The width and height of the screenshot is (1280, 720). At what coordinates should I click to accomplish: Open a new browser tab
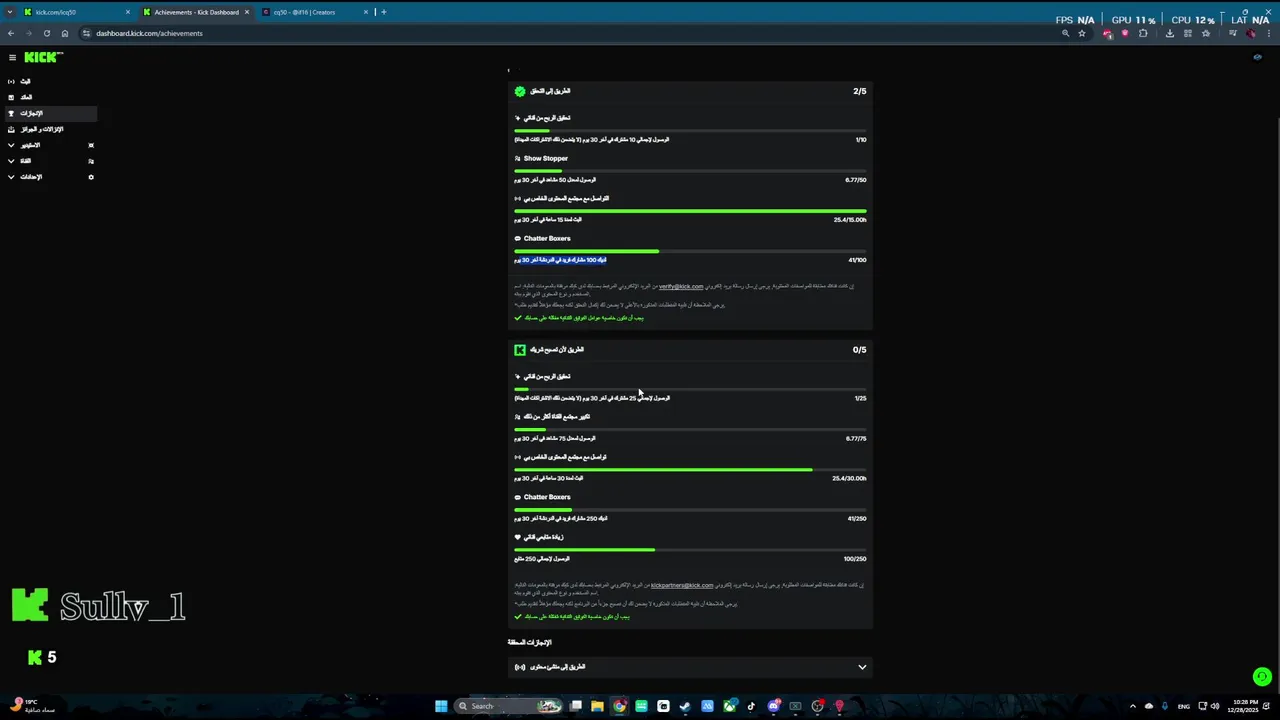[384, 12]
